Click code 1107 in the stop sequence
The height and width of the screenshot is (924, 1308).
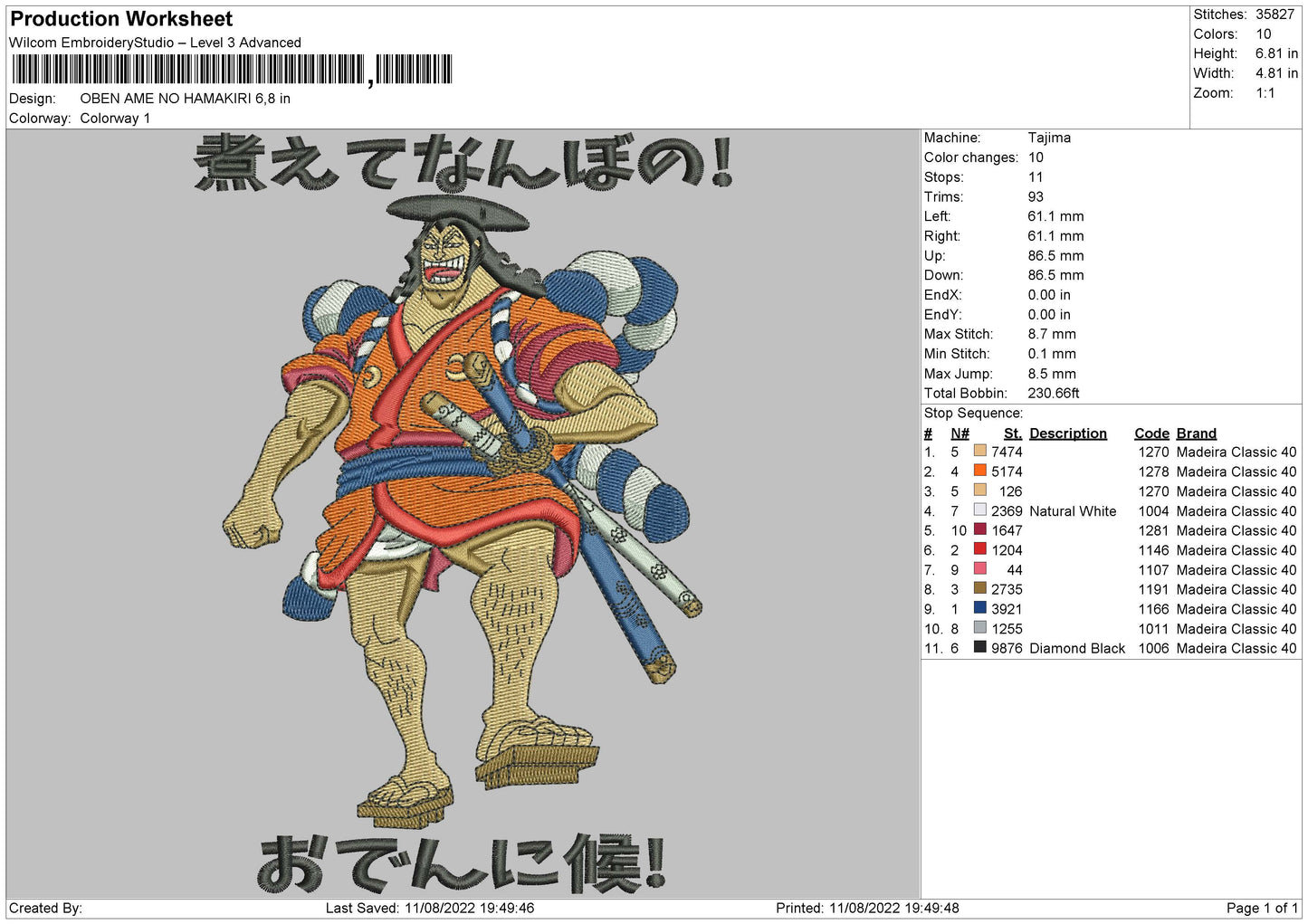point(1153,570)
